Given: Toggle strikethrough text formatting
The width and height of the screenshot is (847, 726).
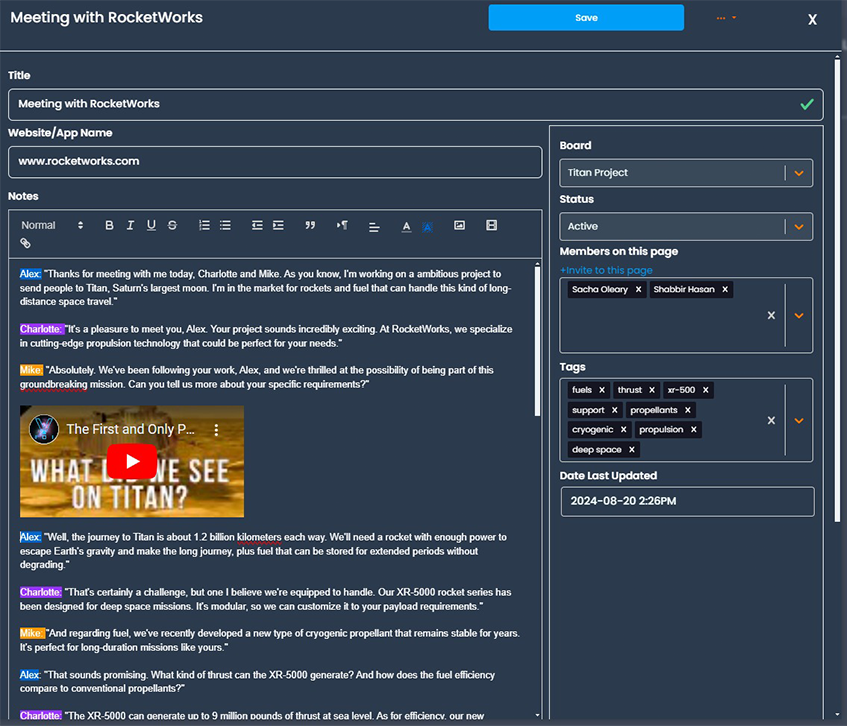Looking at the screenshot, I should (x=172, y=226).
